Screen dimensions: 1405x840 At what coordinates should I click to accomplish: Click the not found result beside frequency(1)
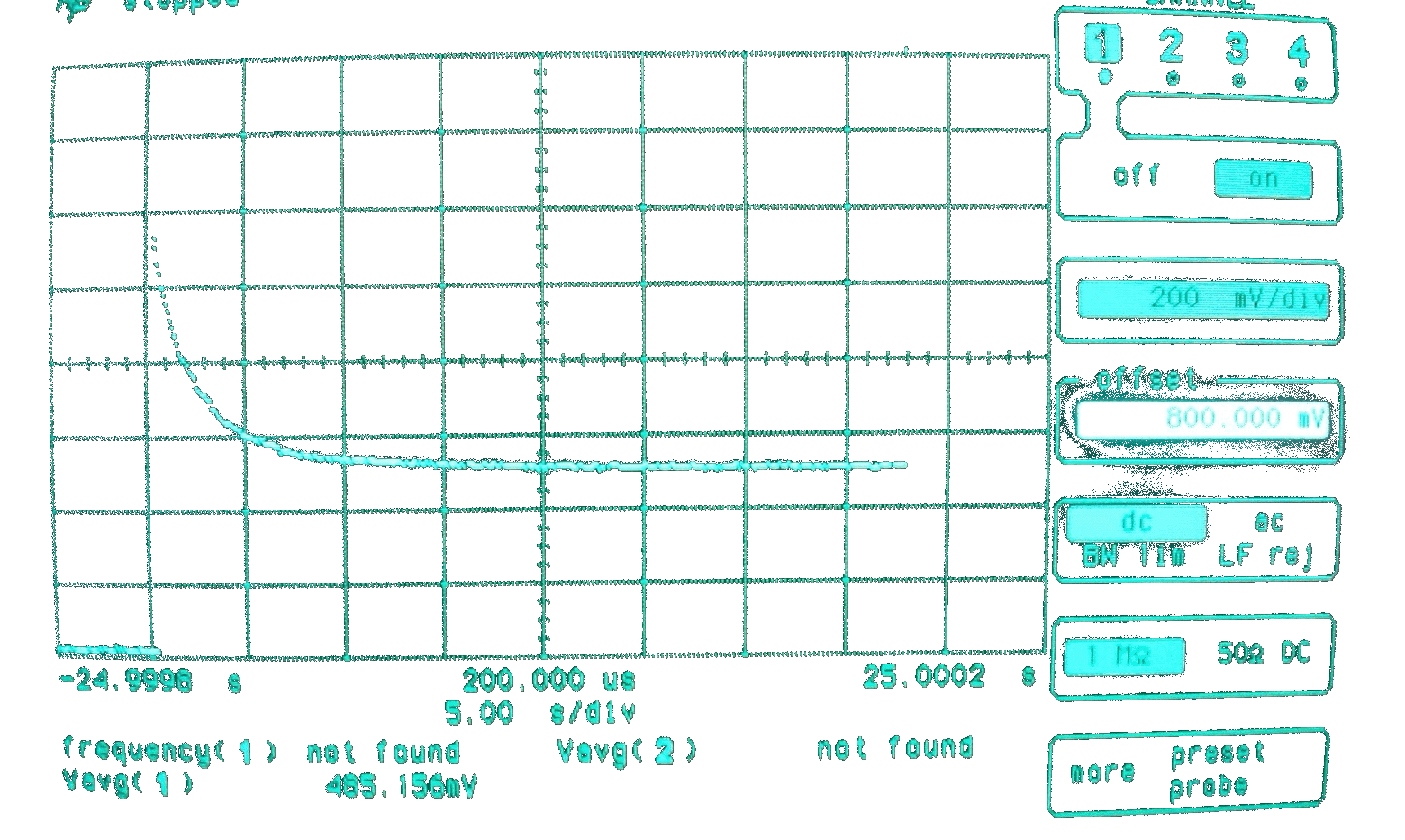[x=383, y=752]
